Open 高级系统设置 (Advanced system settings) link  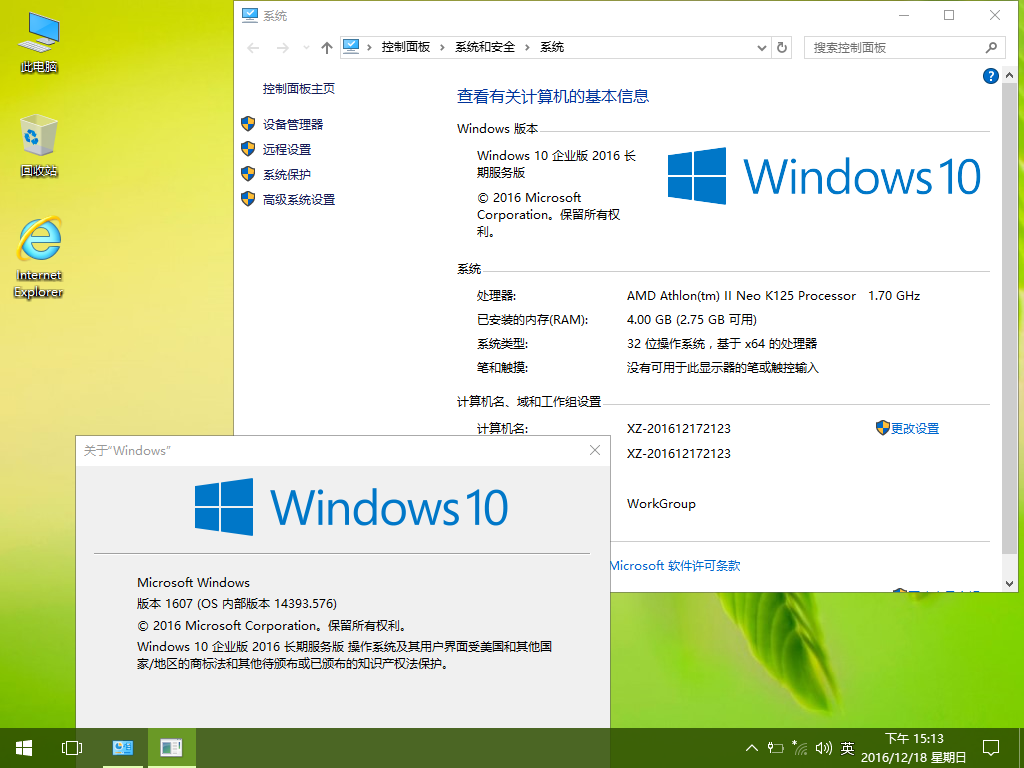point(298,199)
